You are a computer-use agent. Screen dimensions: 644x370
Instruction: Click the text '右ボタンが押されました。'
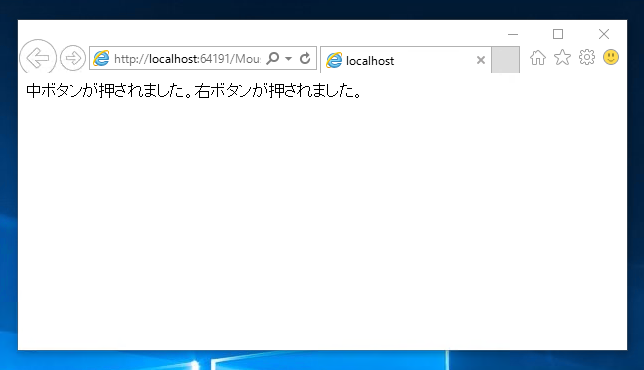point(278,91)
